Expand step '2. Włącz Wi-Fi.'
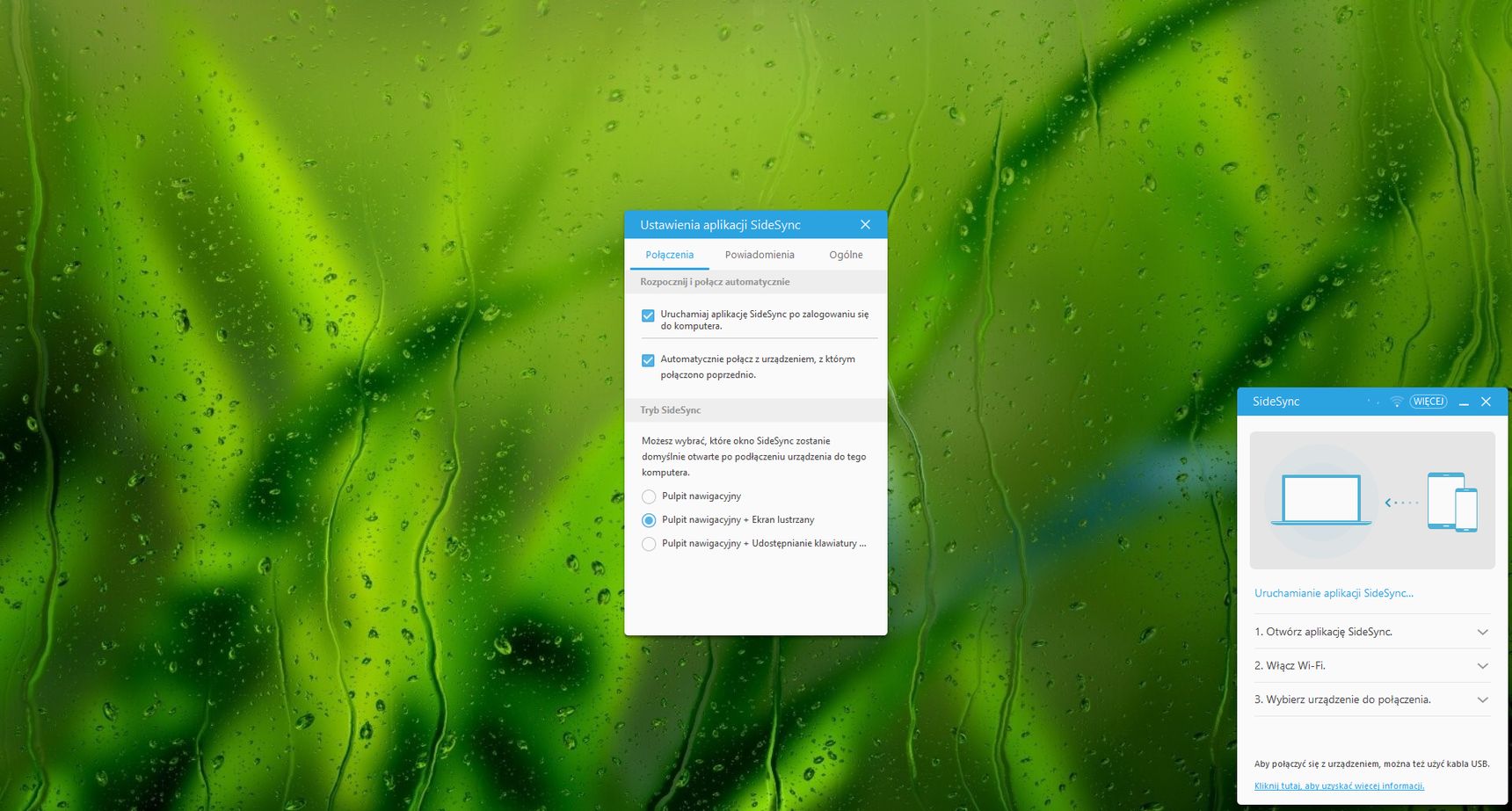 coord(1372,666)
